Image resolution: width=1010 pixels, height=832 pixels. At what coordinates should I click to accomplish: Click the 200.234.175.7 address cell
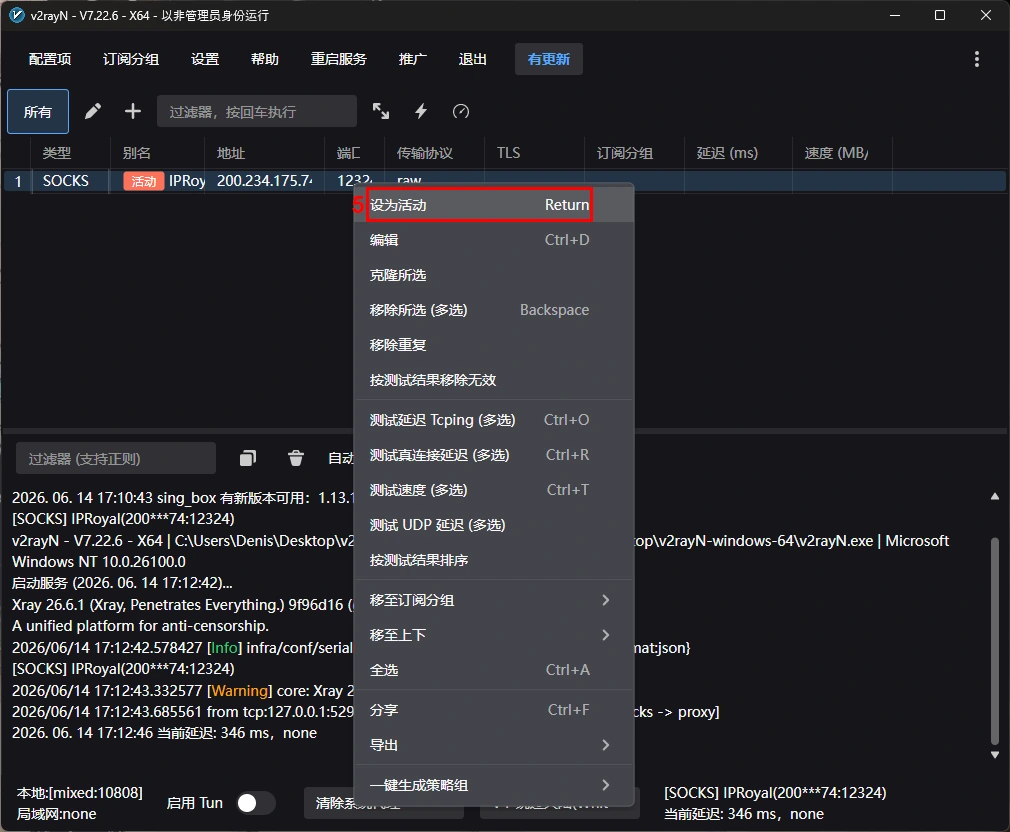tap(264, 181)
